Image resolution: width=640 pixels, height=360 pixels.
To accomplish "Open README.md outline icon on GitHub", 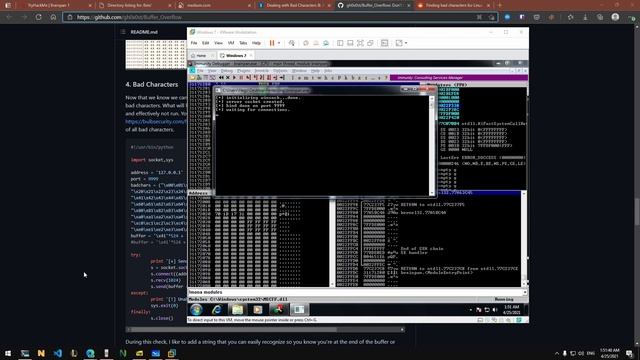I will click(x=123, y=32).
